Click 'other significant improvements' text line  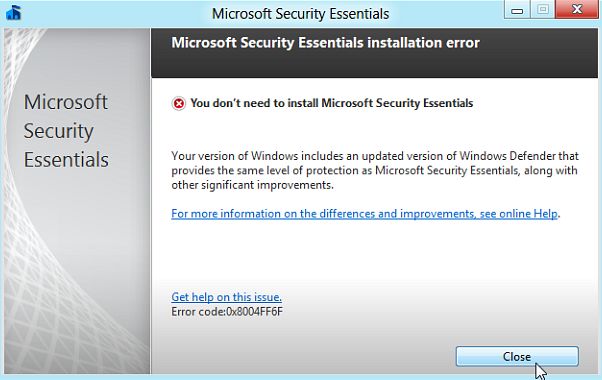pyautogui.click(x=252, y=185)
